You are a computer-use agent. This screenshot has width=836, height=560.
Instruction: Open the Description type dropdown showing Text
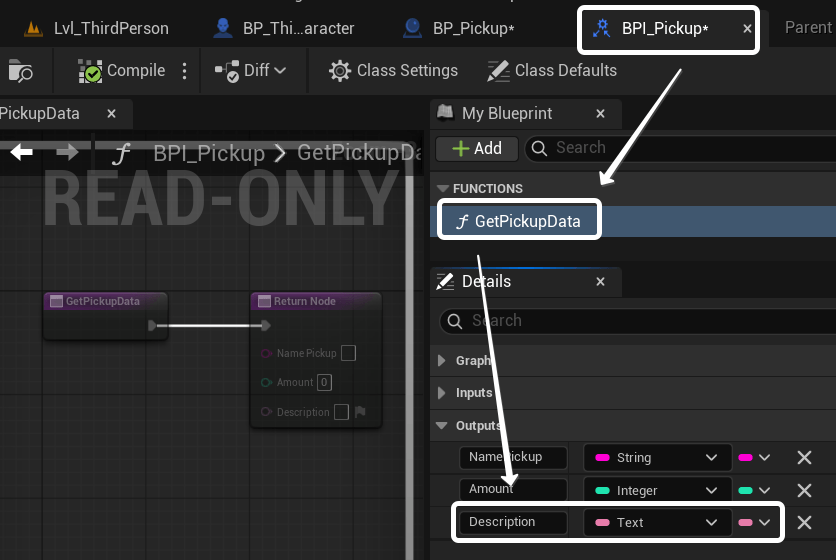(x=656, y=523)
